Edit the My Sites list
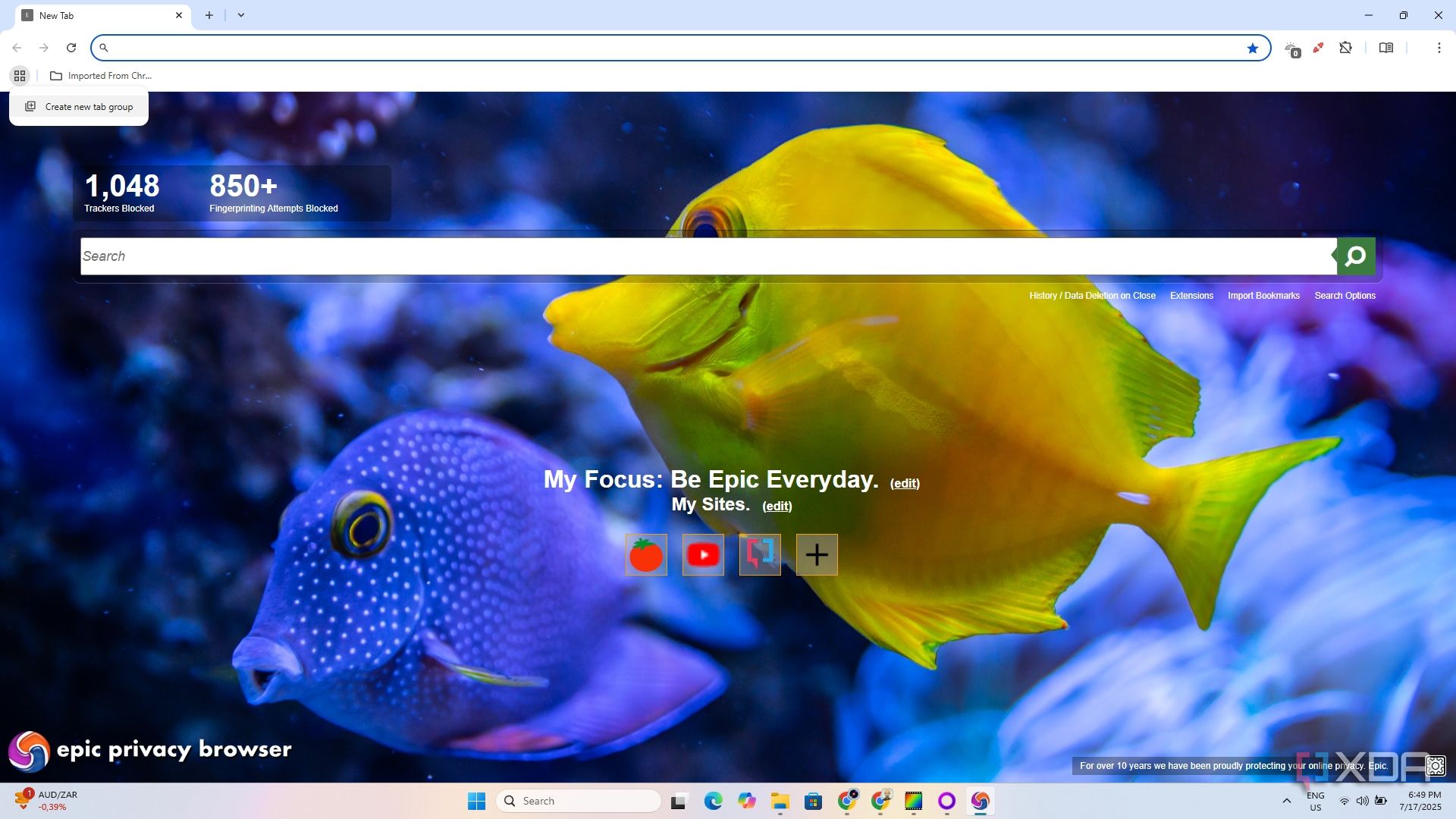This screenshot has height=819, width=1456. click(x=777, y=506)
